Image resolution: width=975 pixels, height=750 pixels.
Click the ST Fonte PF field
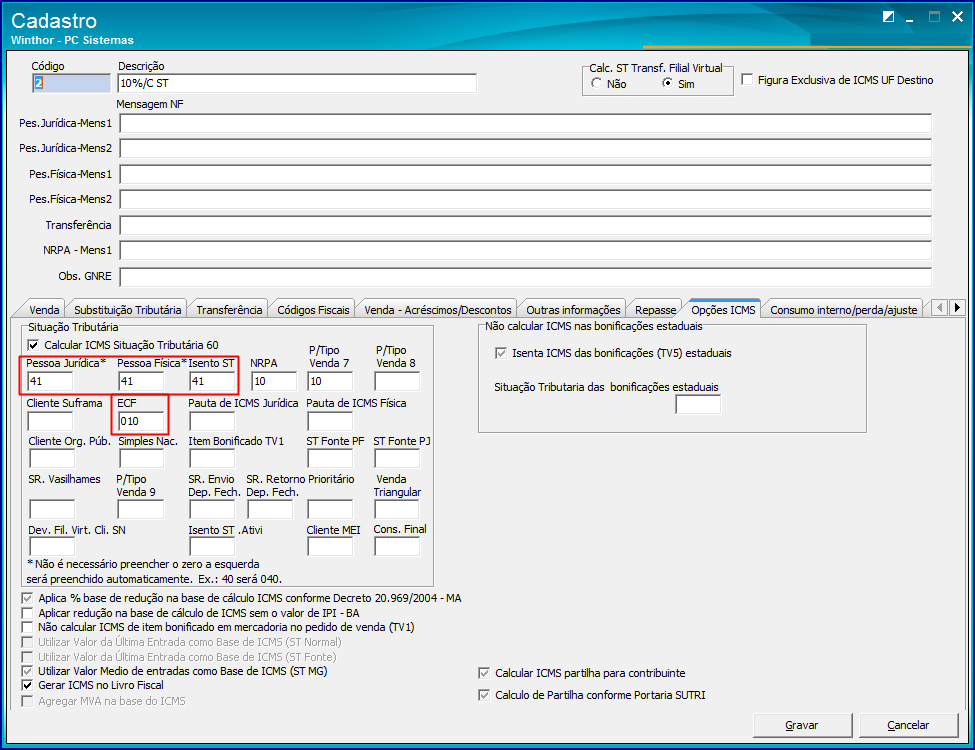[x=330, y=458]
